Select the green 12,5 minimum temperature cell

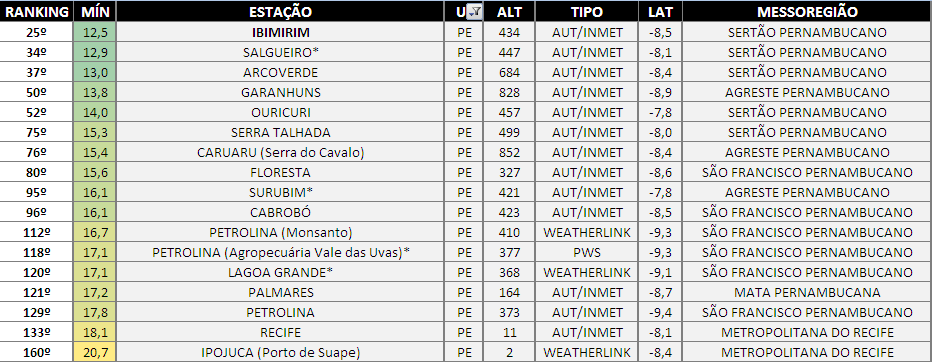point(95,32)
